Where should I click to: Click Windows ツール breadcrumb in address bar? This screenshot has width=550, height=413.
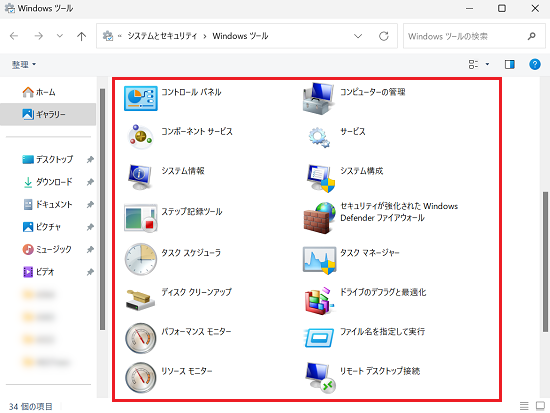click(240, 36)
